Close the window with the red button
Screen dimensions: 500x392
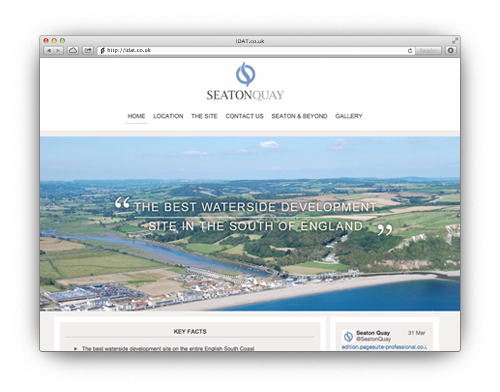coord(46,41)
